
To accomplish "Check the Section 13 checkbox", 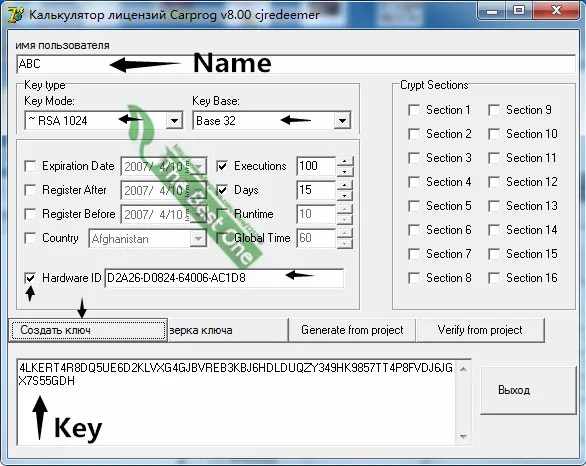I will pos(494,206).
